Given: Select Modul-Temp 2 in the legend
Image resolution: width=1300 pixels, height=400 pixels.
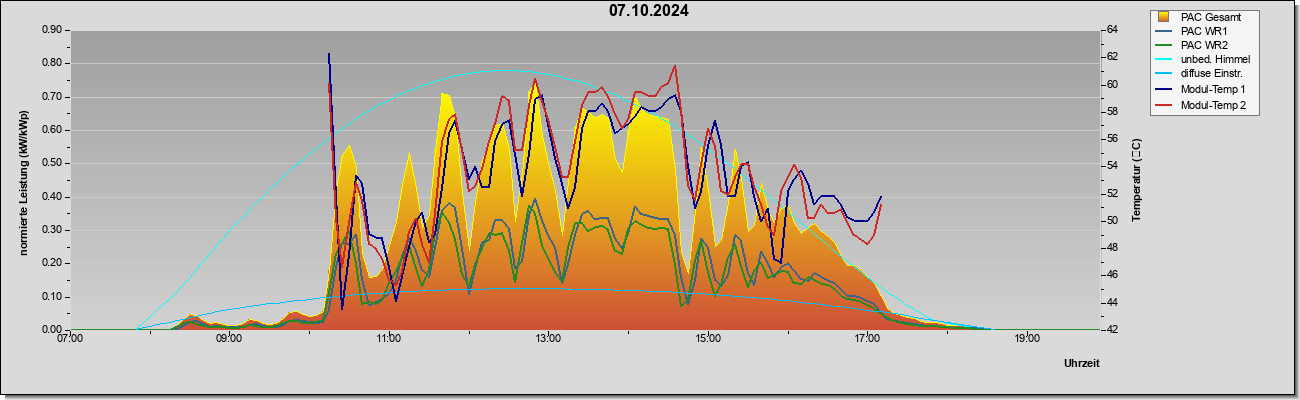Looking at the screenshot, I should point(1212,104).
